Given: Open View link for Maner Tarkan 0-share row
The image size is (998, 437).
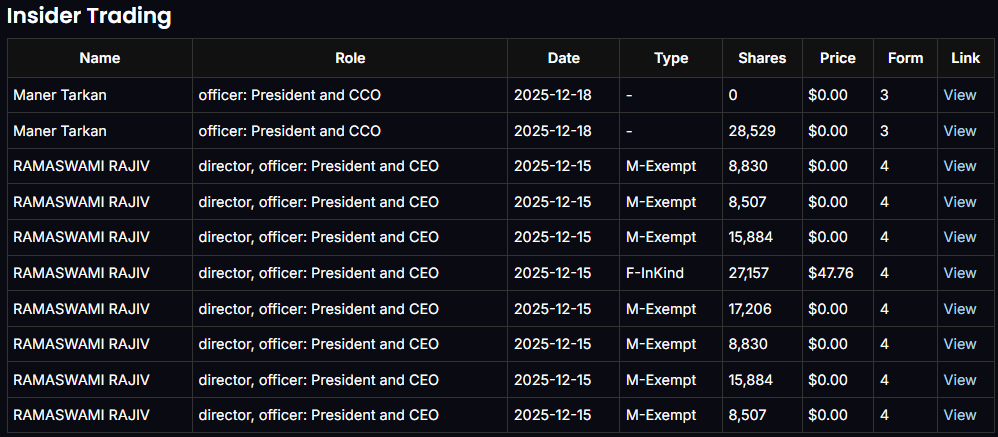Looking at the screenshot, I should (x=960, y=95).
